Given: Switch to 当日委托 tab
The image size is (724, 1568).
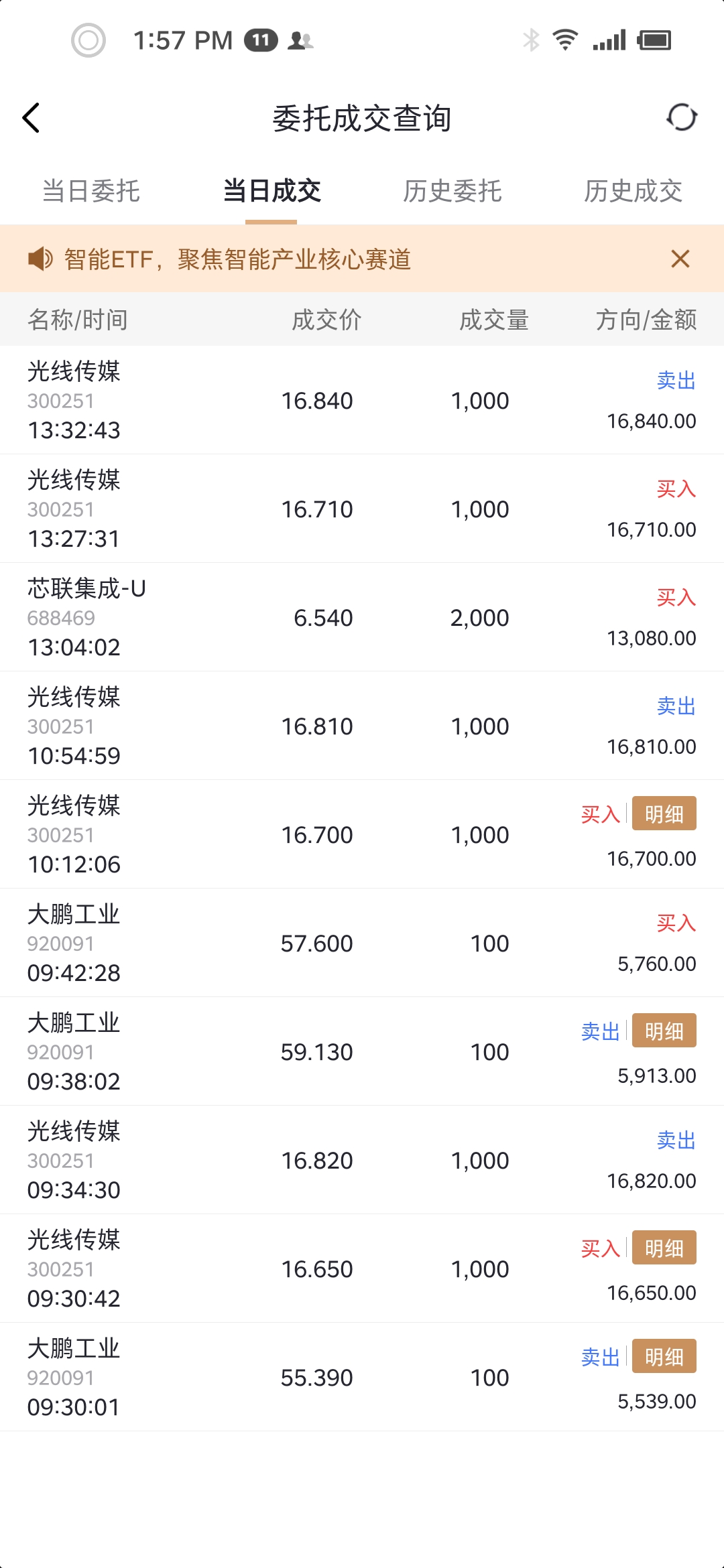Looking at the screenshot, I should pos(90,191).
